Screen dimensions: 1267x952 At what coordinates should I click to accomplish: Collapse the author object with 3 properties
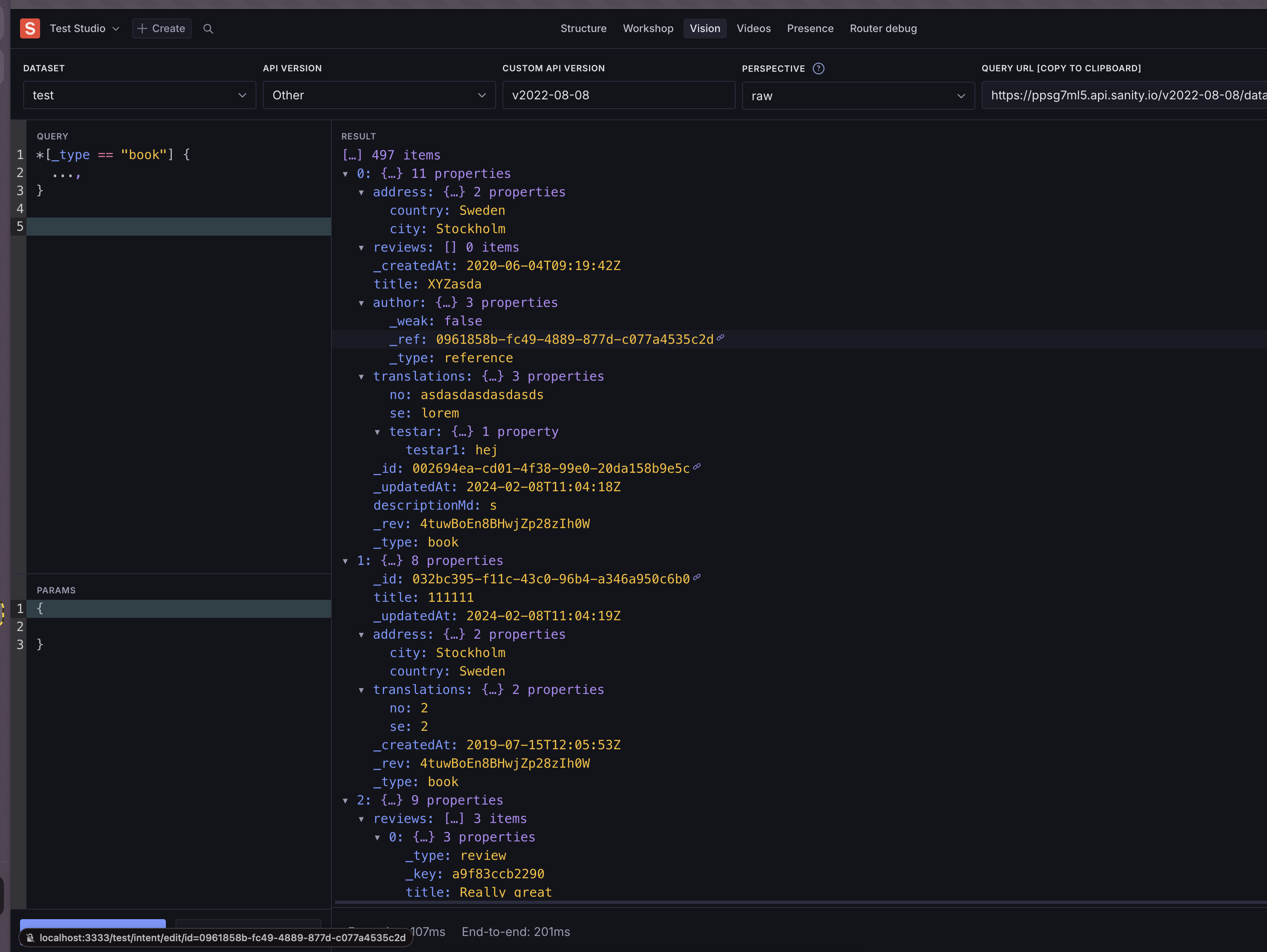361,303
